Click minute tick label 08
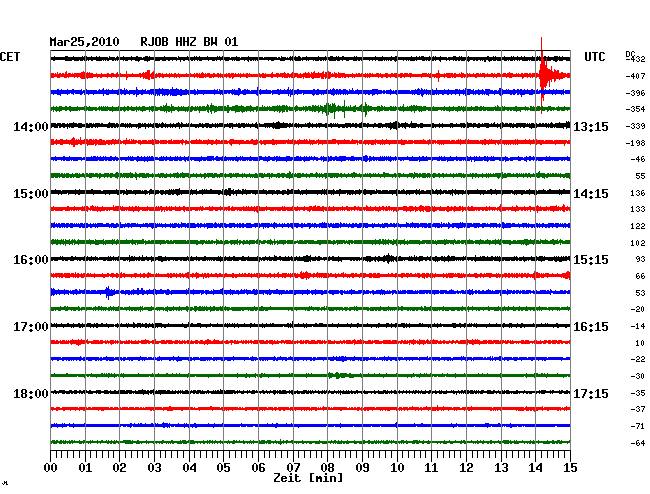Screen dimensions: 650x494 (327, 468)
